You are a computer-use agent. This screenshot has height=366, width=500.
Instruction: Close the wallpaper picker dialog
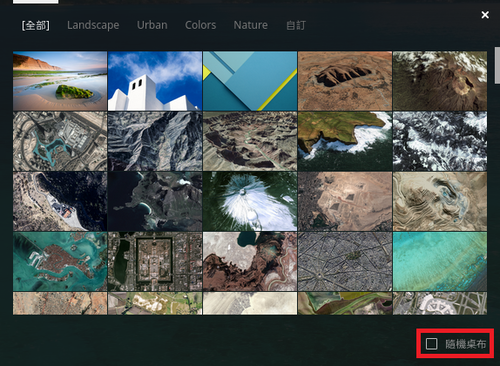click(x=485, y=15)
